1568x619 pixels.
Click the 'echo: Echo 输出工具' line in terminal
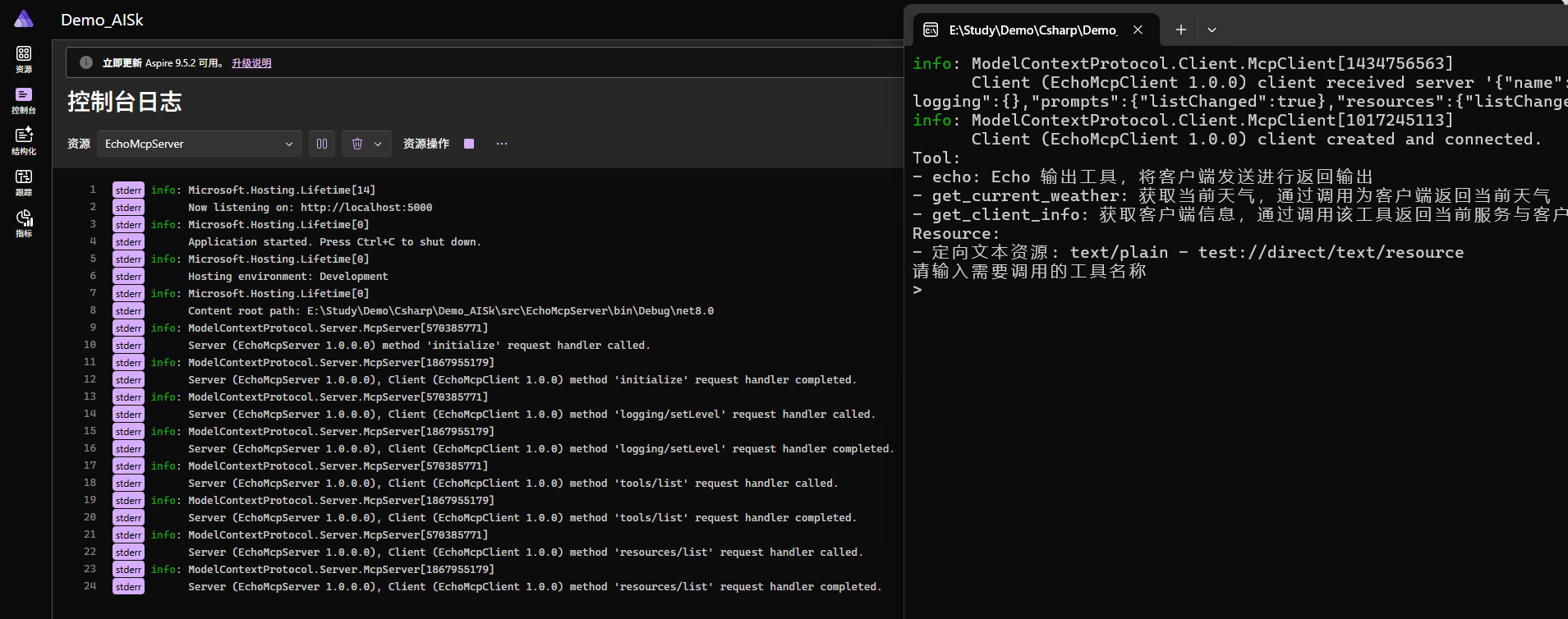[1143, 177]
